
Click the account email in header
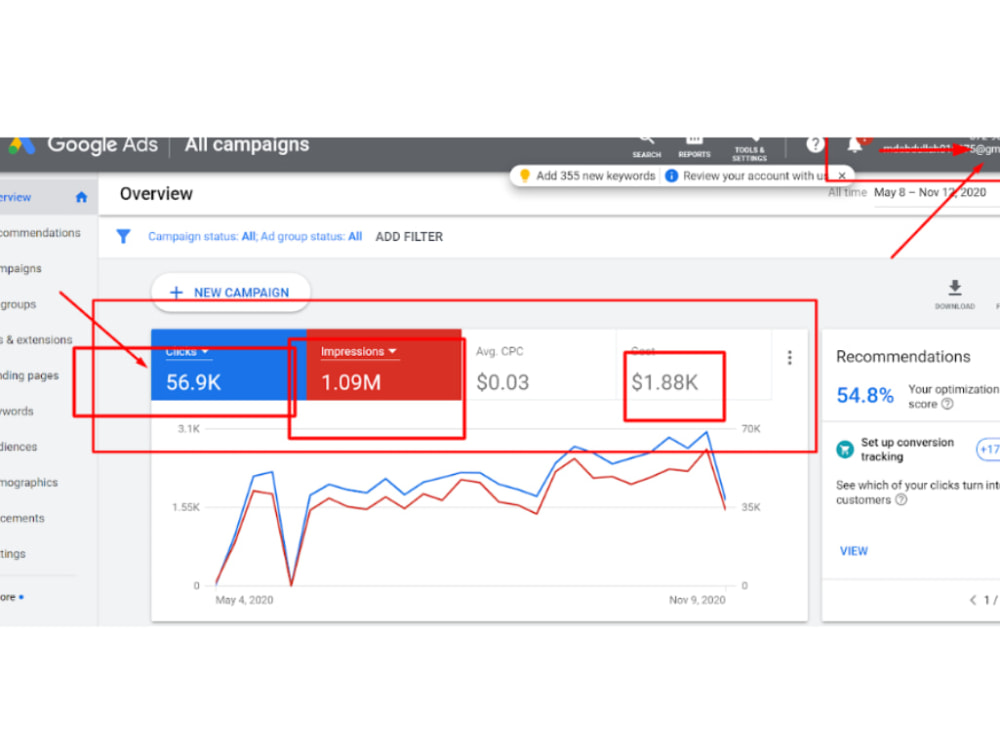coord(941,149)
